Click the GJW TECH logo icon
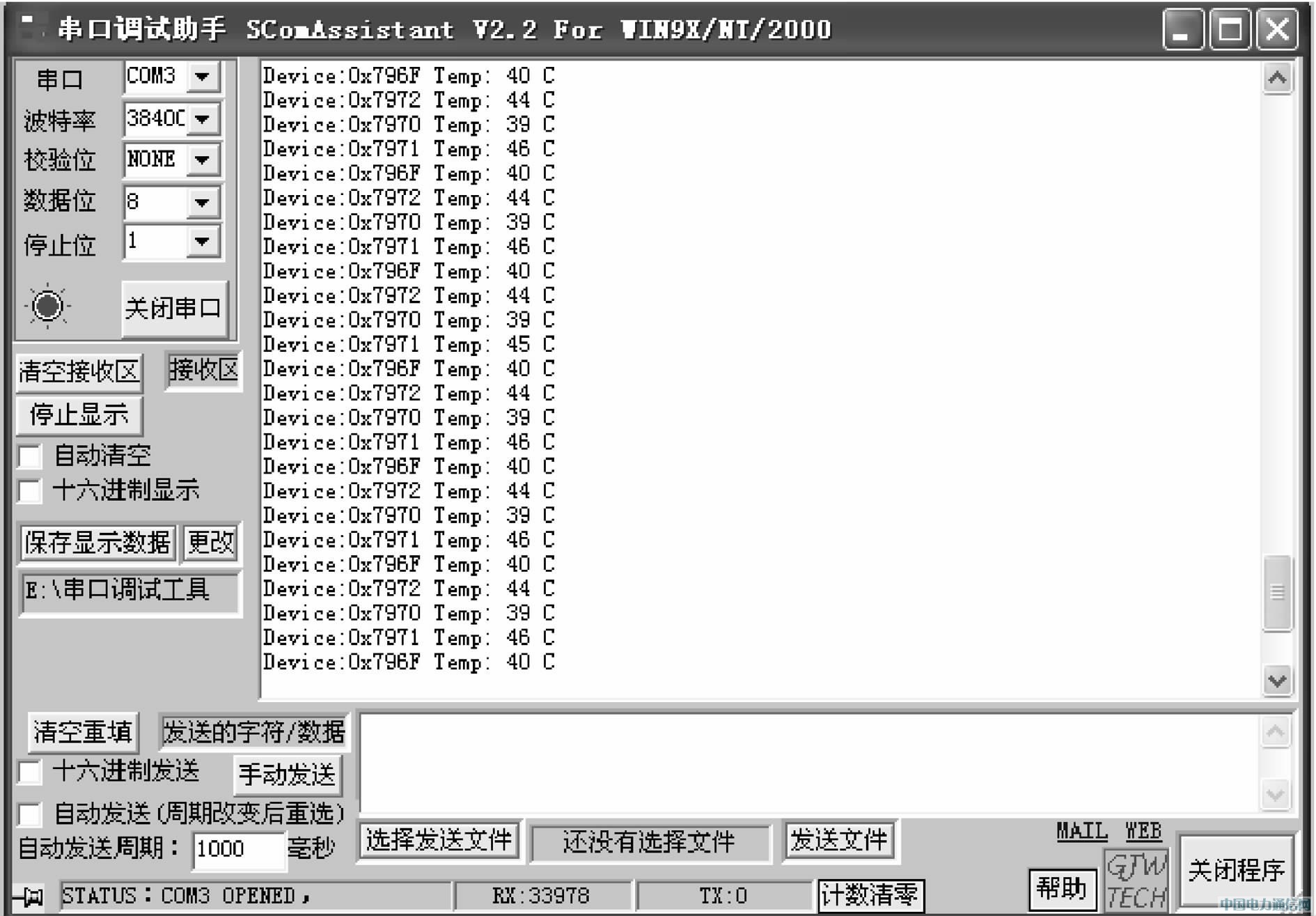The height and width of the screenshot is (916, 1316). (1136, 880)
